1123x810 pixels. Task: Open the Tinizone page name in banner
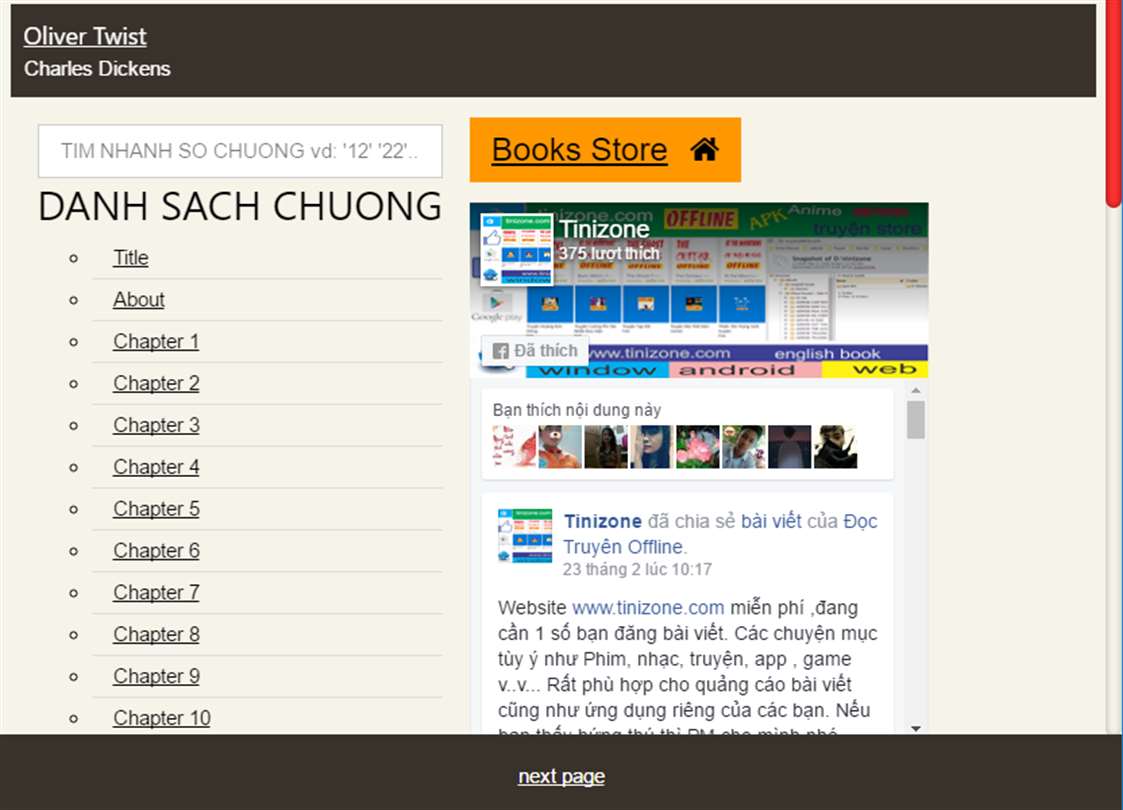604,229
